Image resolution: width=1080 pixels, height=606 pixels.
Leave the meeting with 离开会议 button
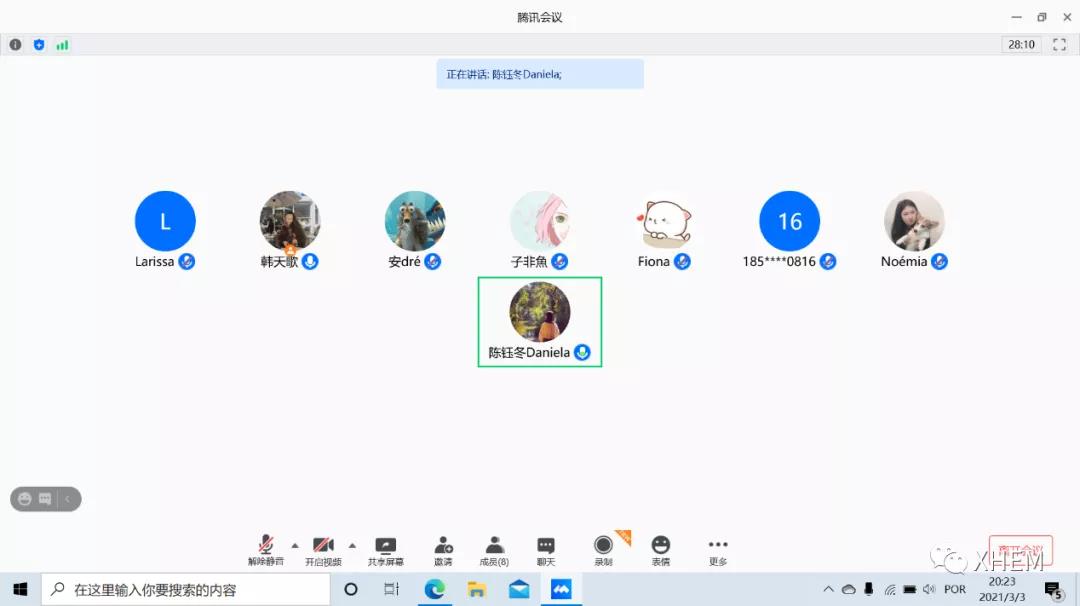click(1022, 549)
